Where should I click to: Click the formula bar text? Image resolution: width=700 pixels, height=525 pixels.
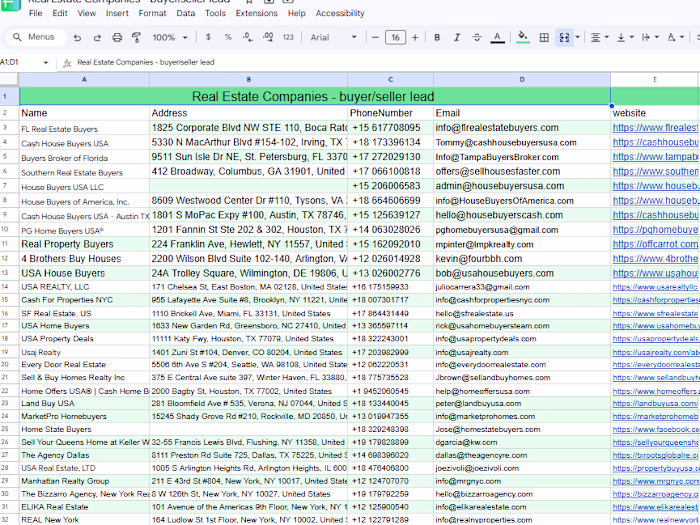coord(146,62)
